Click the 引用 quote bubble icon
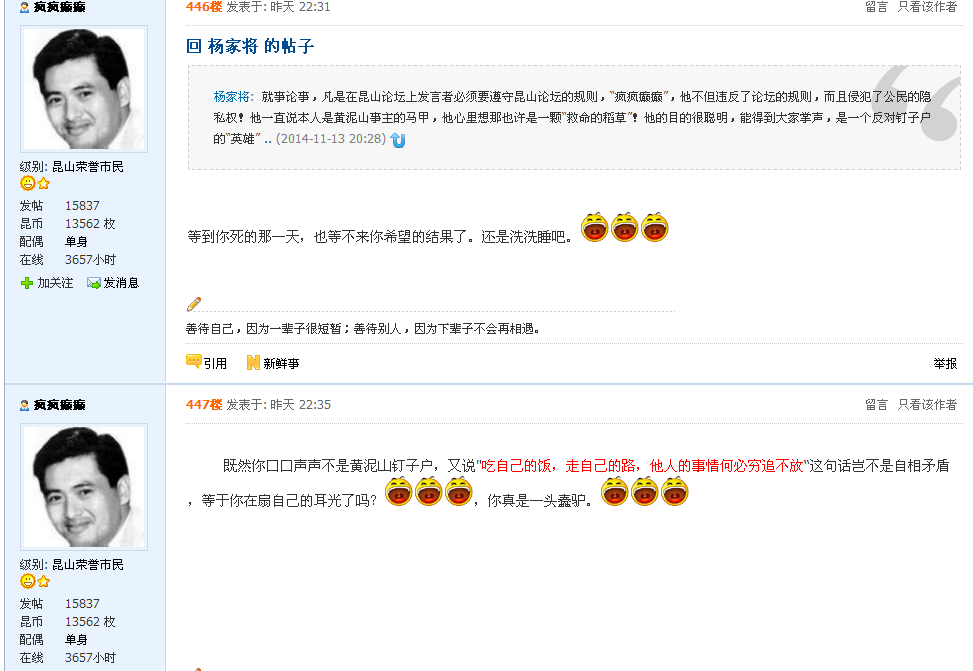973x671 pixels. click(194, 361)
